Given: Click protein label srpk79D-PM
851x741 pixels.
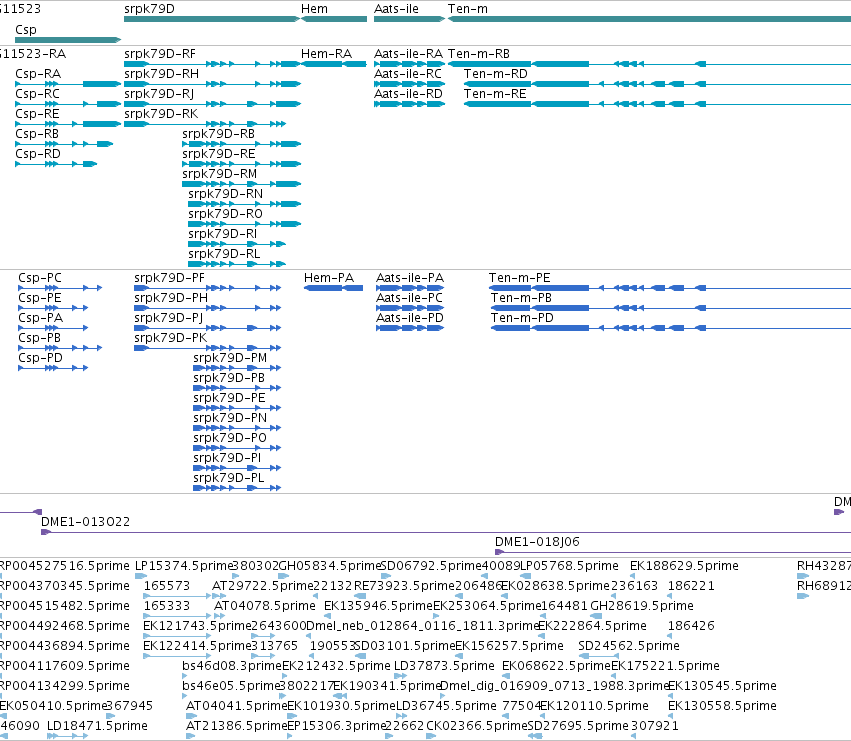Looking at the screenshot, I should pos(230,358).
